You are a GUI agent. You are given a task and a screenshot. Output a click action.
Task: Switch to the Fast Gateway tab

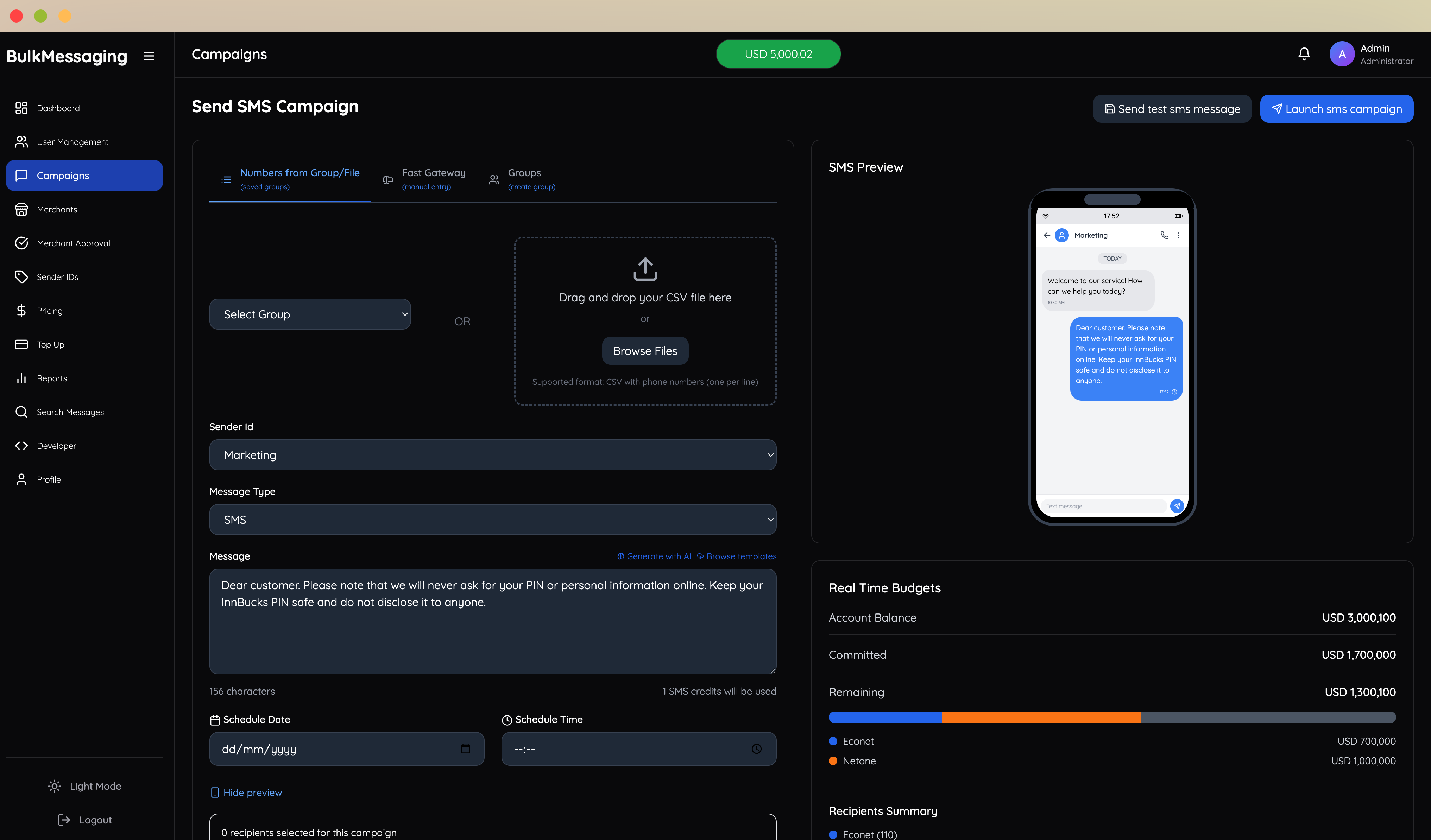[433, 179]
